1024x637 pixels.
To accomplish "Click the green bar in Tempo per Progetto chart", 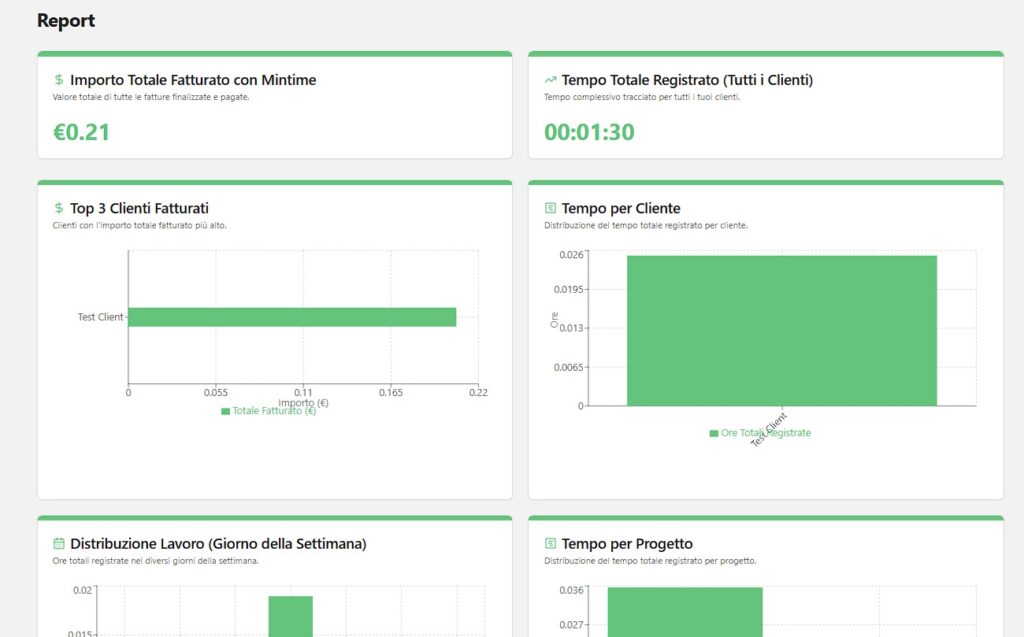I will tap(685, 612).
